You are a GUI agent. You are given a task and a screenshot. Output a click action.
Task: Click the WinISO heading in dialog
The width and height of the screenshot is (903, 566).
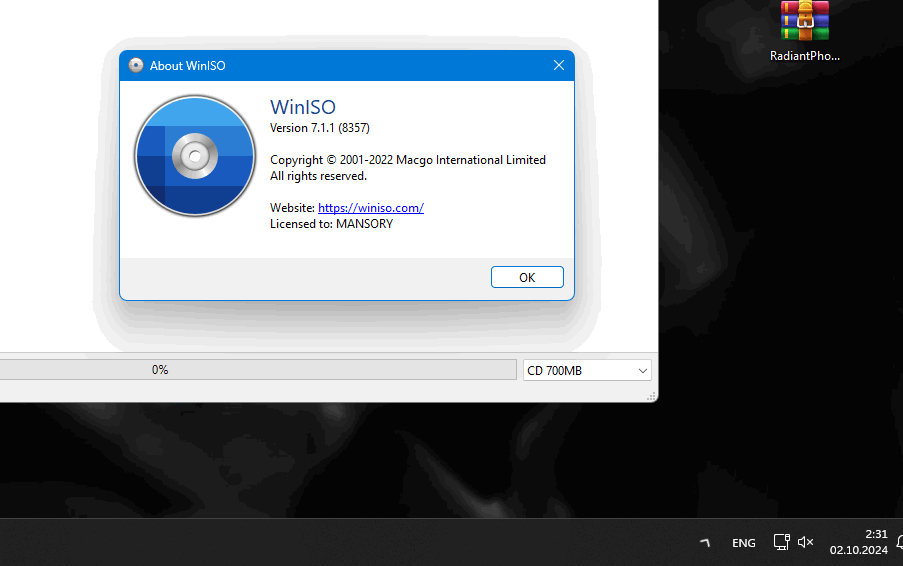coord(303,107)
